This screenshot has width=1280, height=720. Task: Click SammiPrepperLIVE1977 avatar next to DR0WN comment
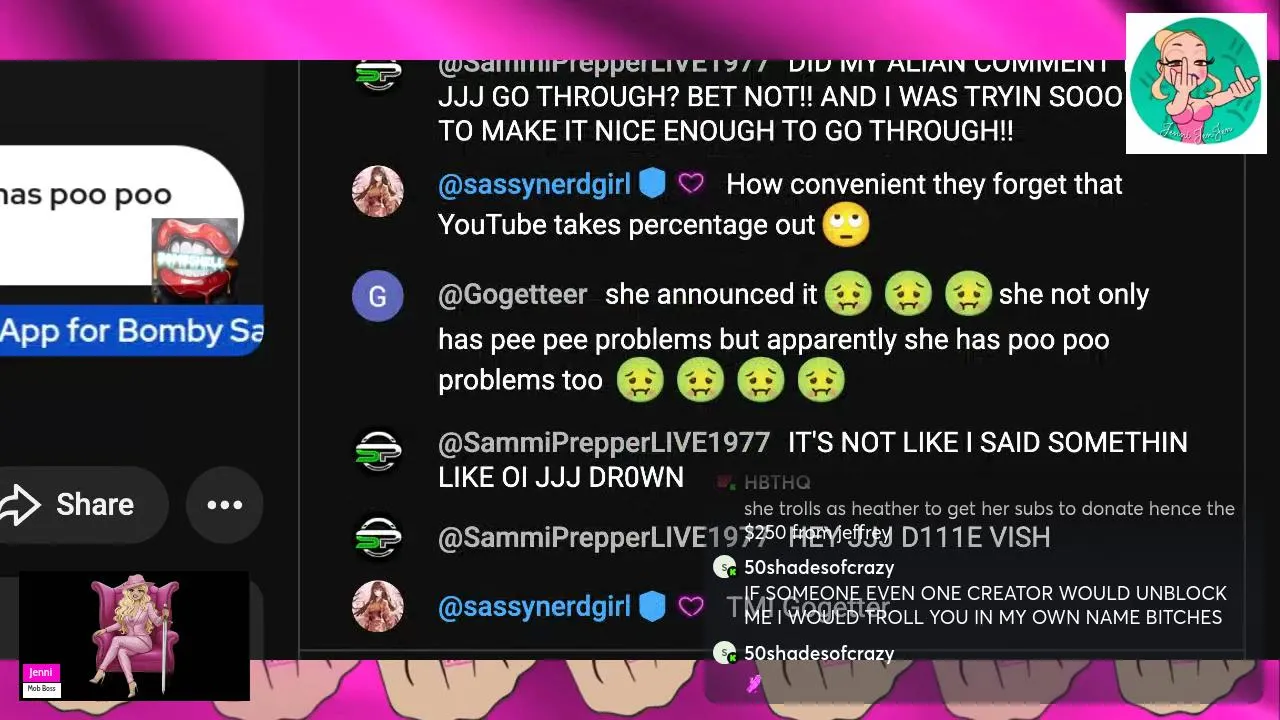click(x=378, y=452)
